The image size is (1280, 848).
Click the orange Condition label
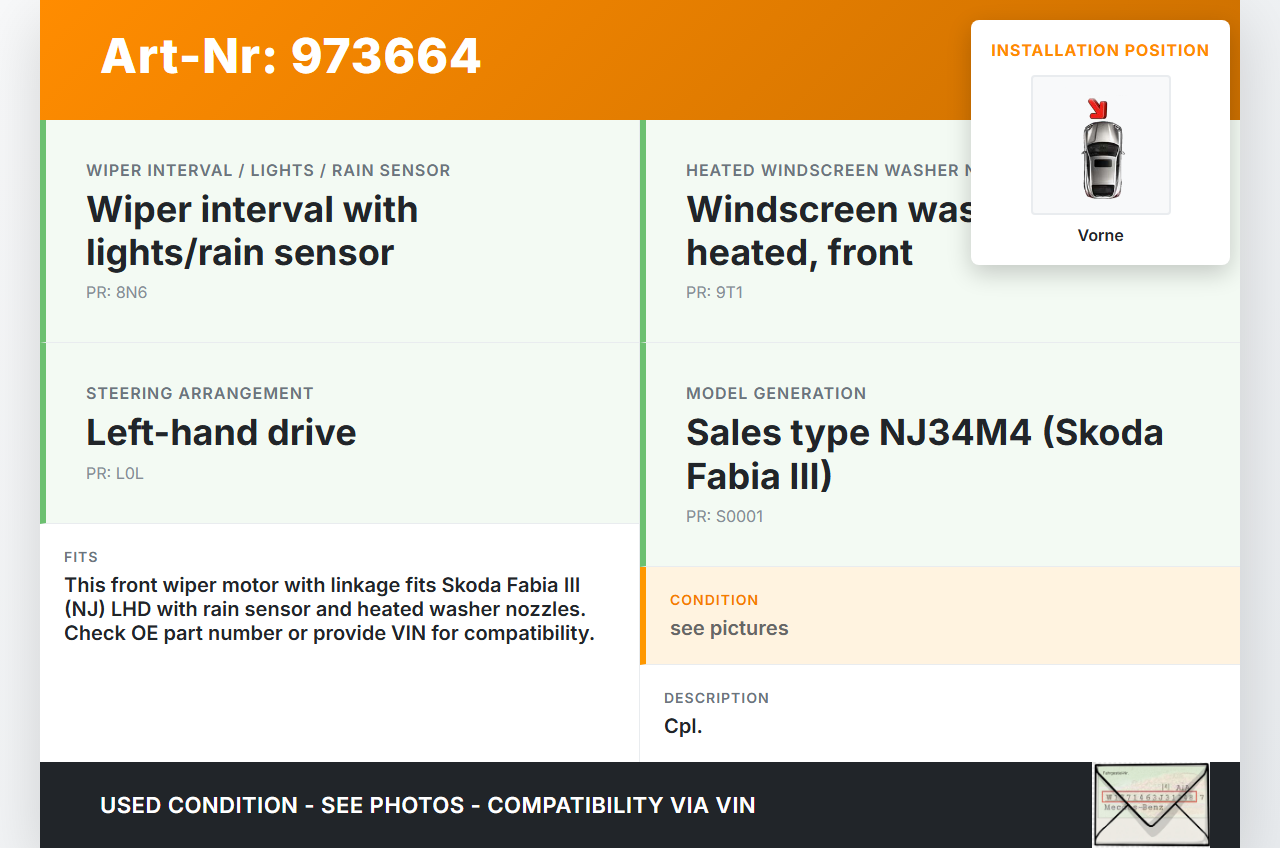point(714,600)
